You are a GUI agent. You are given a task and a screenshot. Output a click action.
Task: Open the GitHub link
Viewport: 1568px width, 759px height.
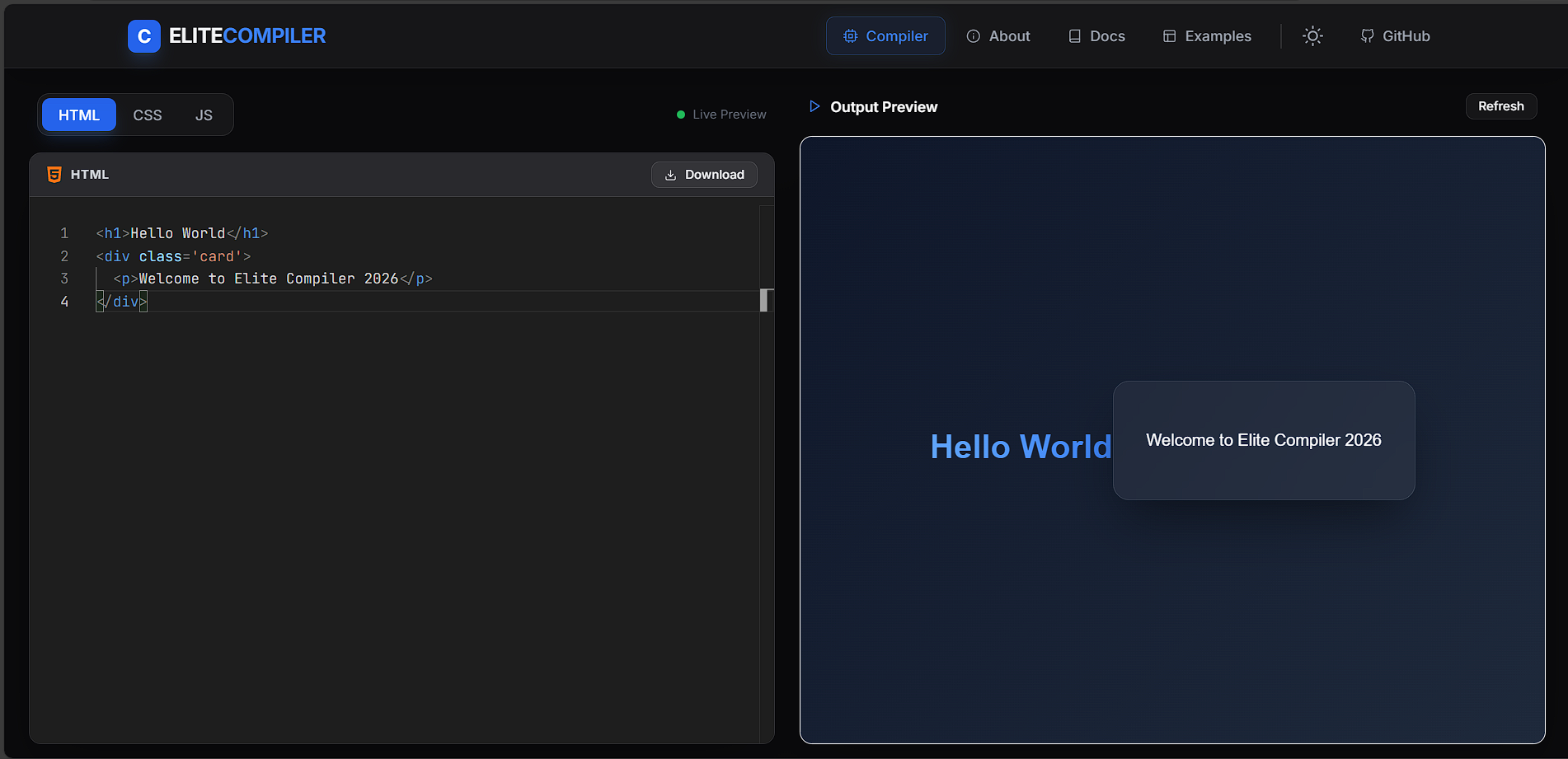tap(1395, 36)
